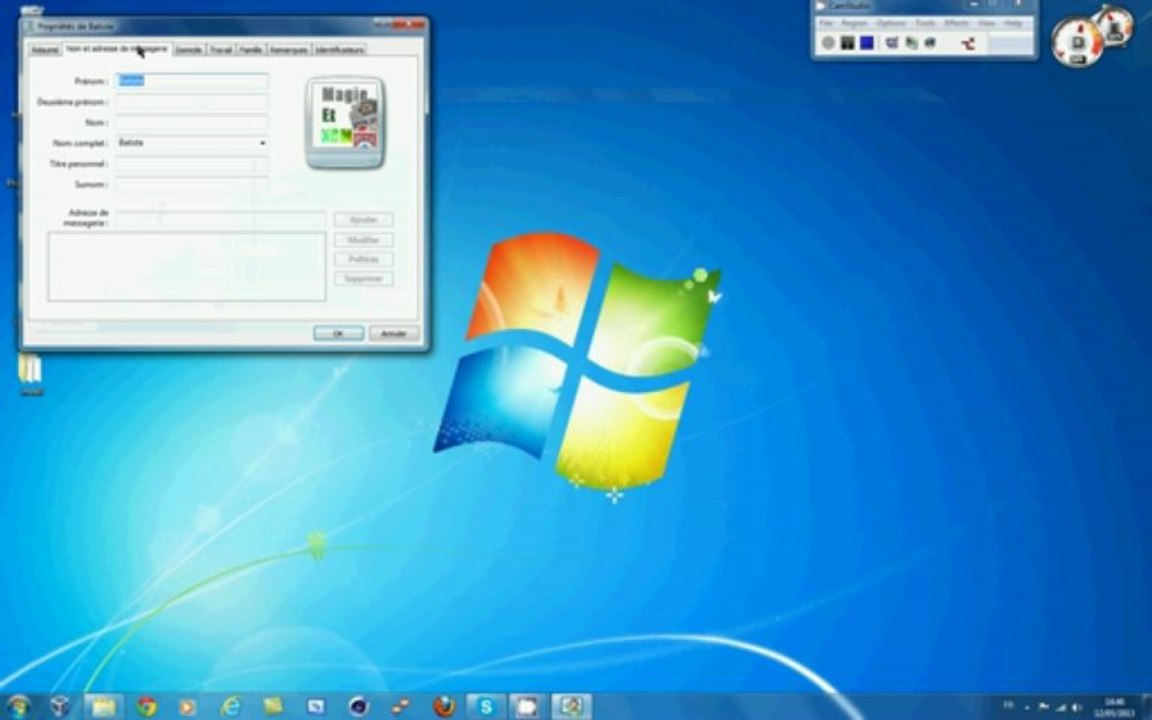Open Skype from the taskbar

(486, 707)
